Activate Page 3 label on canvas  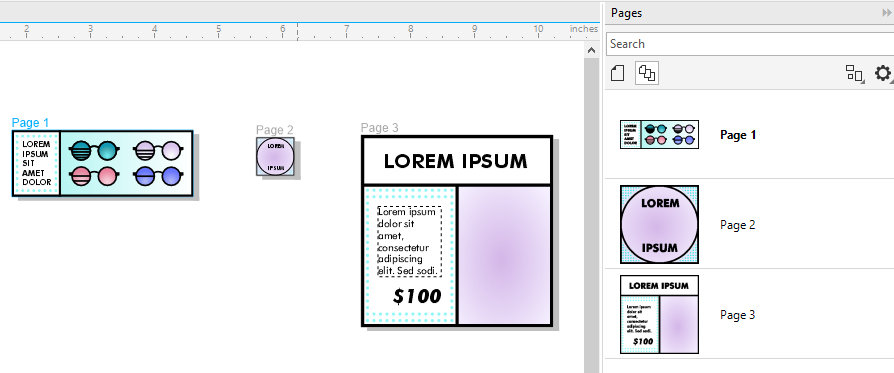click(x=379, y=128)
